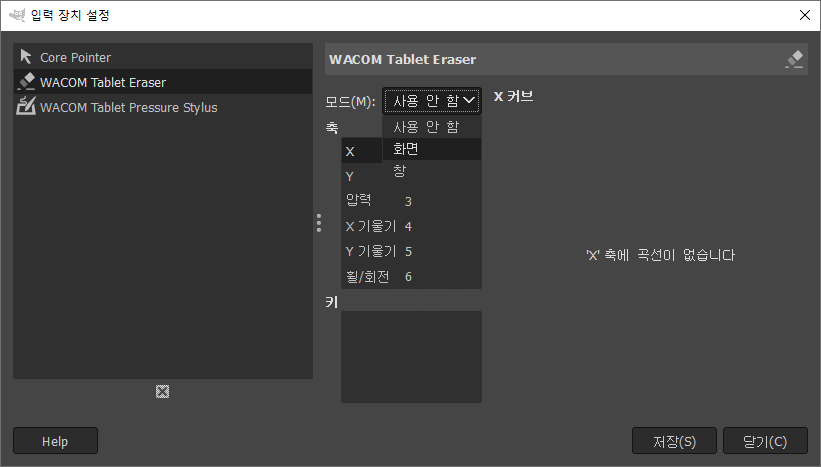Select WACOM Tablet Eraser device row
The width and height of the screenshot is (821, 467).
(x=162, y=82)
